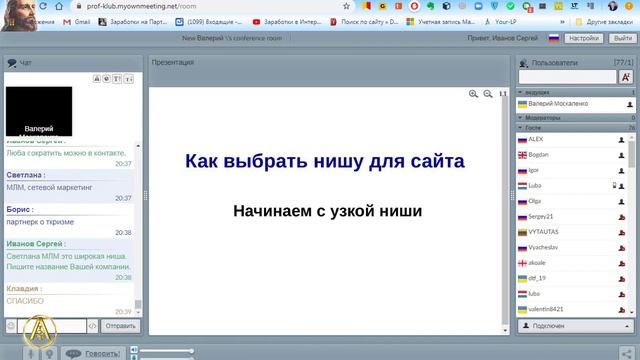
Task: Select guest valentin8421 in users list
Action: coord(571,309)
